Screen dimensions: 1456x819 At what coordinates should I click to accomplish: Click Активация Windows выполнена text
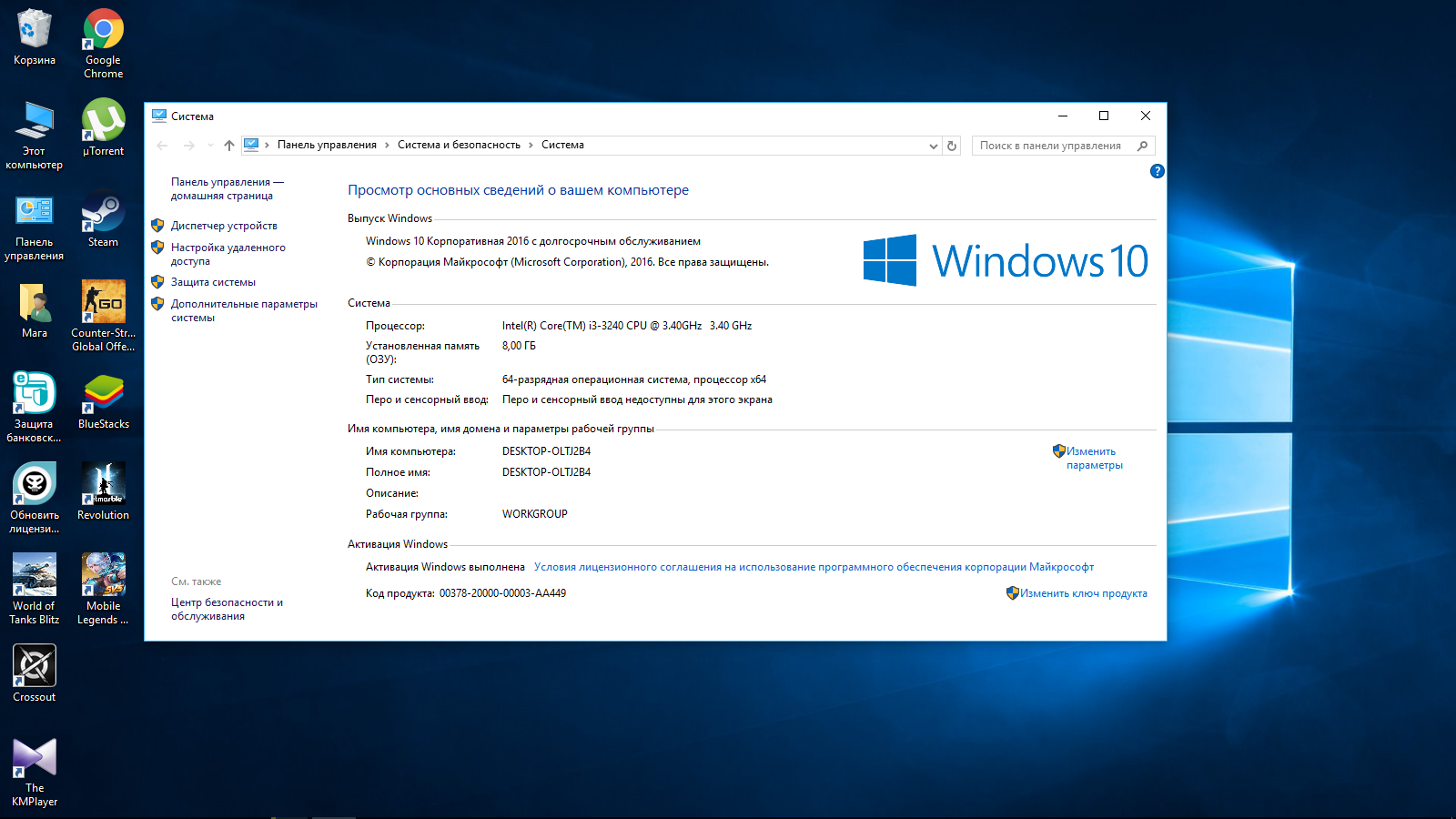click(445, 567)
